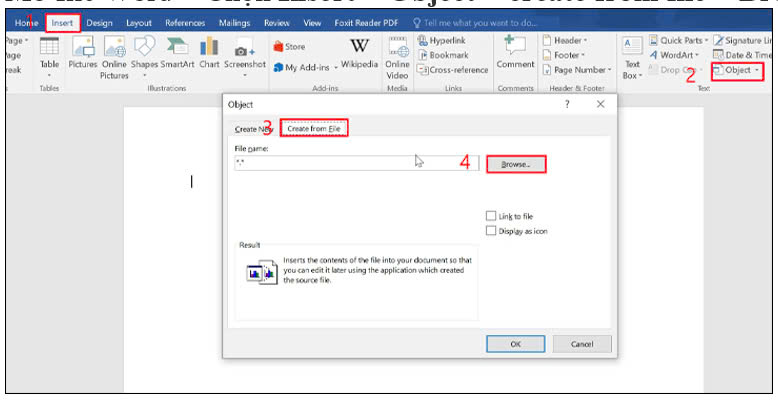Expand the Screenshot dropdown arrow
The width and height of the screenshot is (778, 400).
point(245,76)
